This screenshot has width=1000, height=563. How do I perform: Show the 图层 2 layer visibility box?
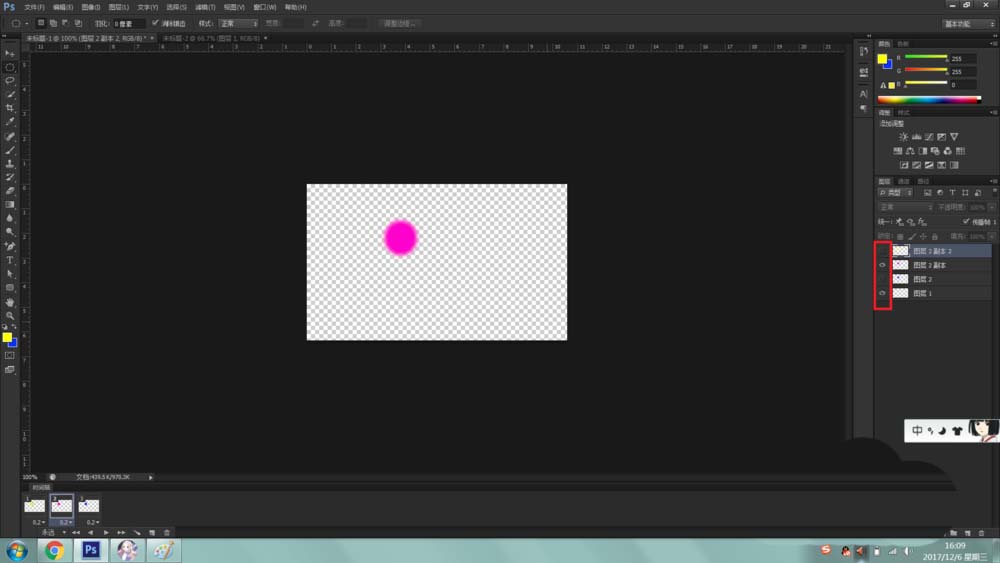pyautogui.click(x=883, y=279)
